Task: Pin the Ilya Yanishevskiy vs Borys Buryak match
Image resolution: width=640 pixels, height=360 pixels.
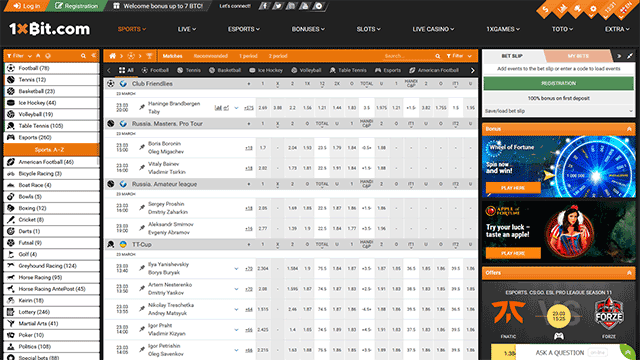Action: (142, 268)
